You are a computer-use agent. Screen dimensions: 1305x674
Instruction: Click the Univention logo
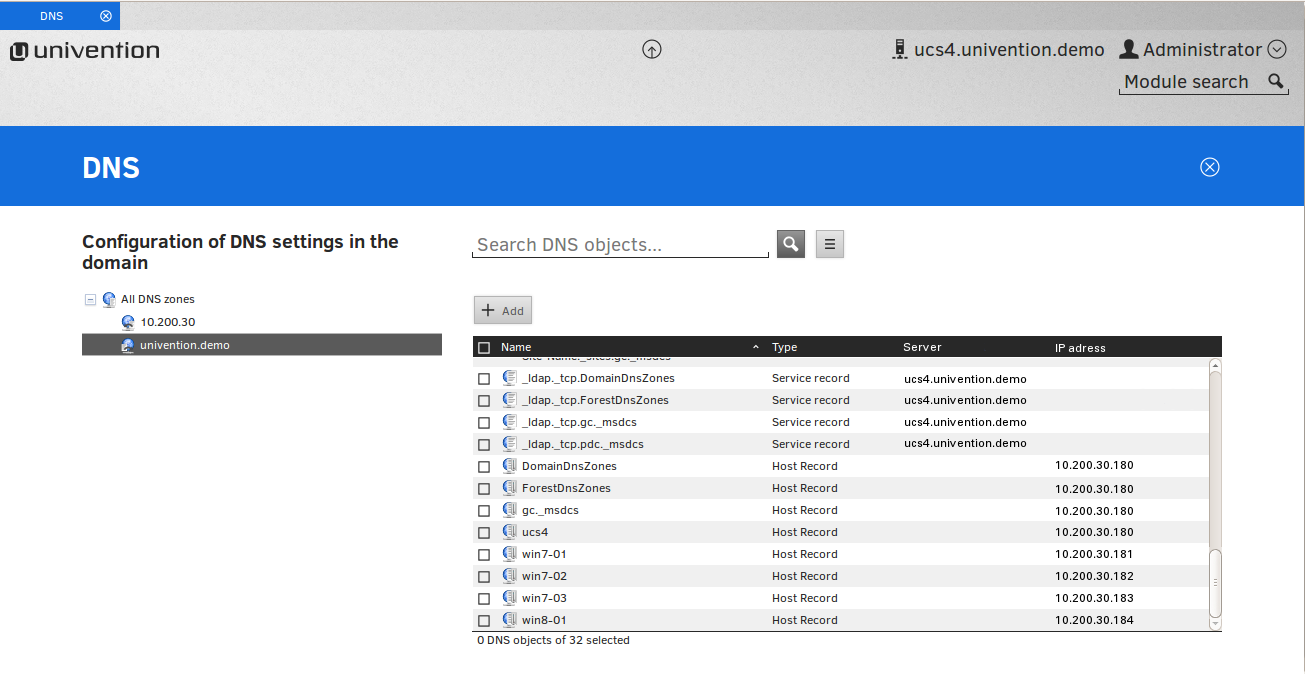coord(85,51)
